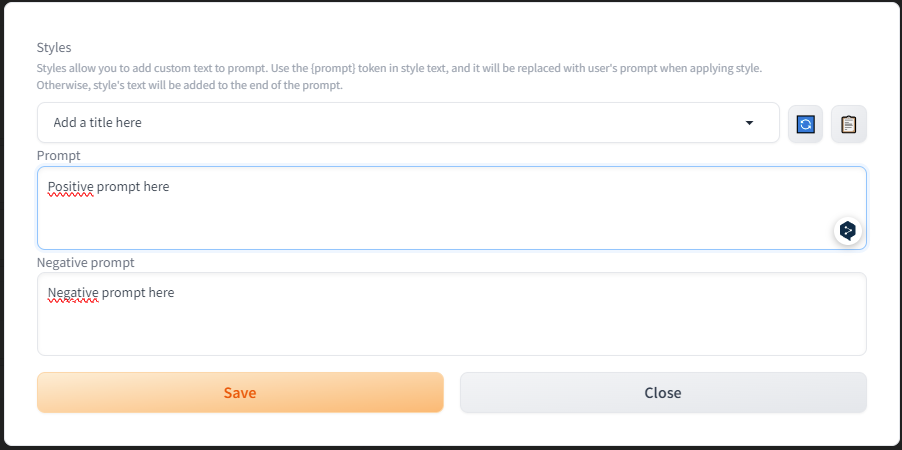
Task: Refresh the styles list
Action: 805,124
